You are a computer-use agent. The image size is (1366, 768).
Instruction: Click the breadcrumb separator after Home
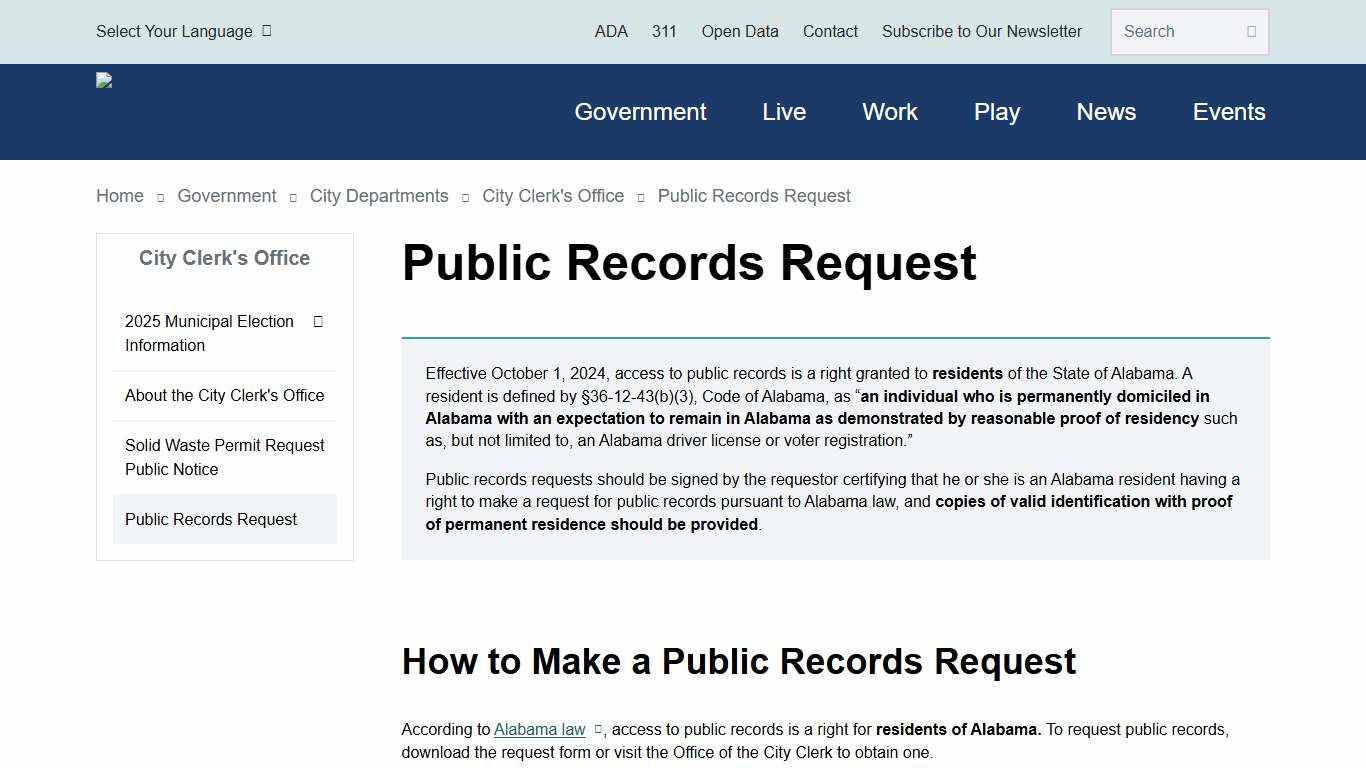coord(160,197)
